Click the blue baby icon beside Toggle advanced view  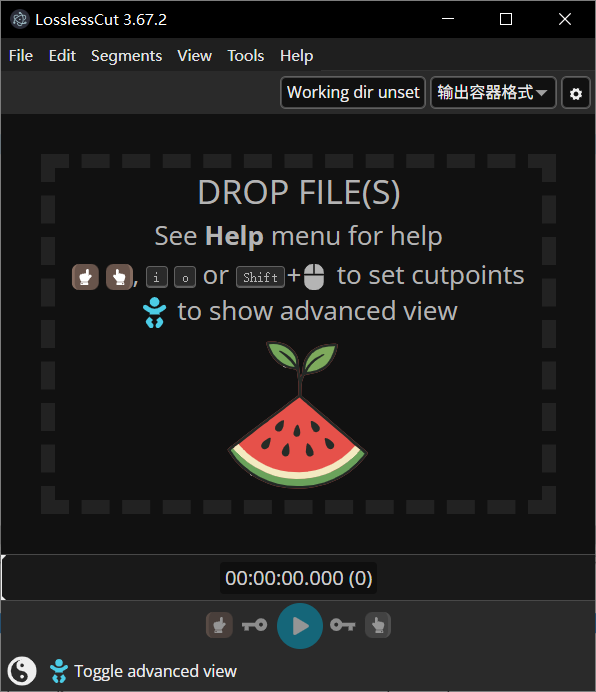coord(59,671)
